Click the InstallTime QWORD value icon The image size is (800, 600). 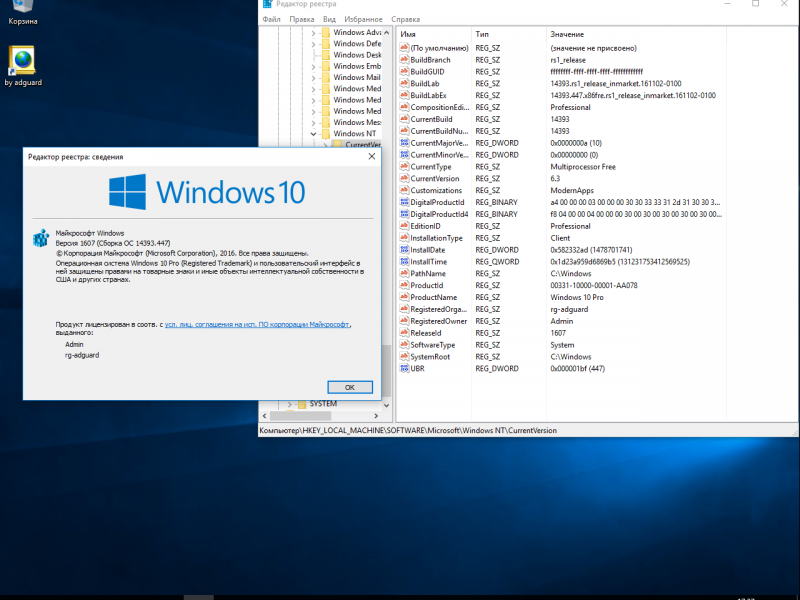(404, 262)
